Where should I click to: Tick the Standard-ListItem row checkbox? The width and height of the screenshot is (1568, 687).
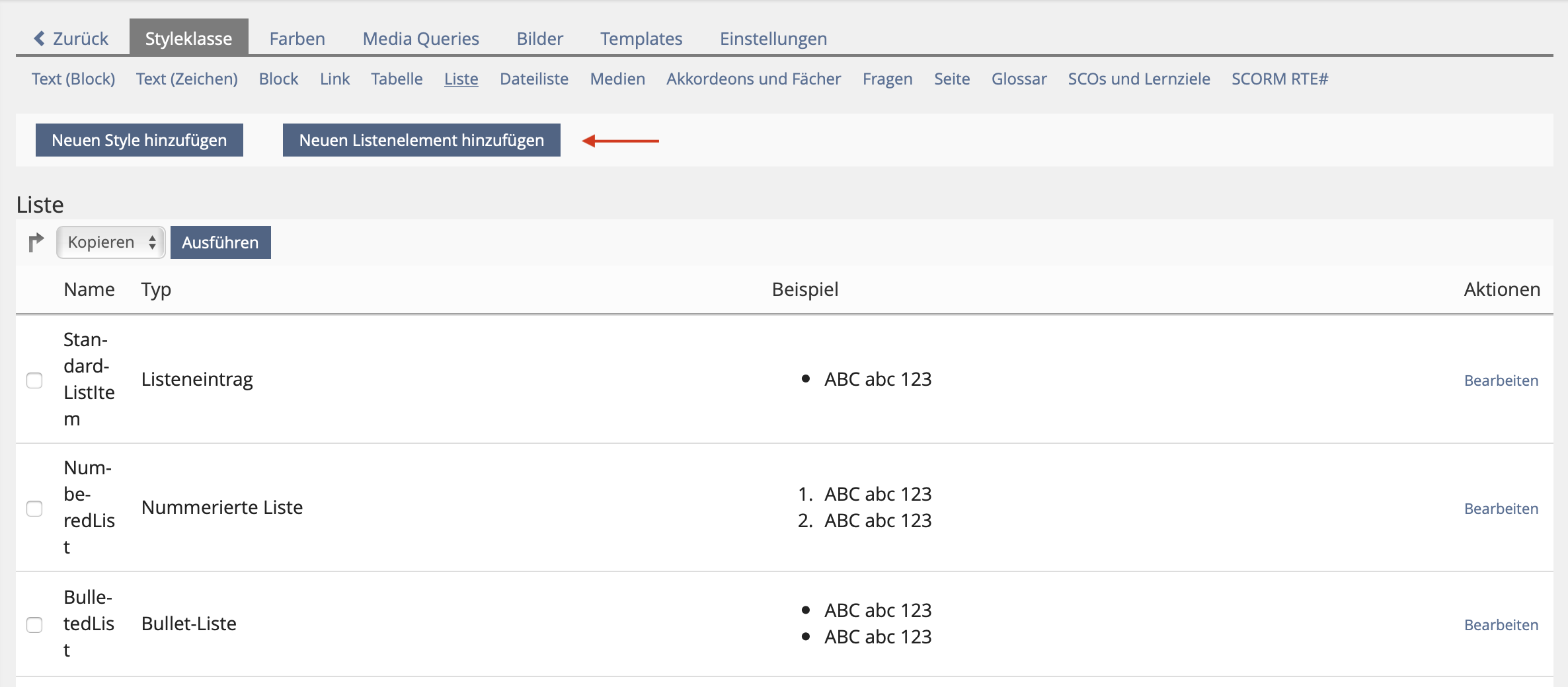pos(34,380)
